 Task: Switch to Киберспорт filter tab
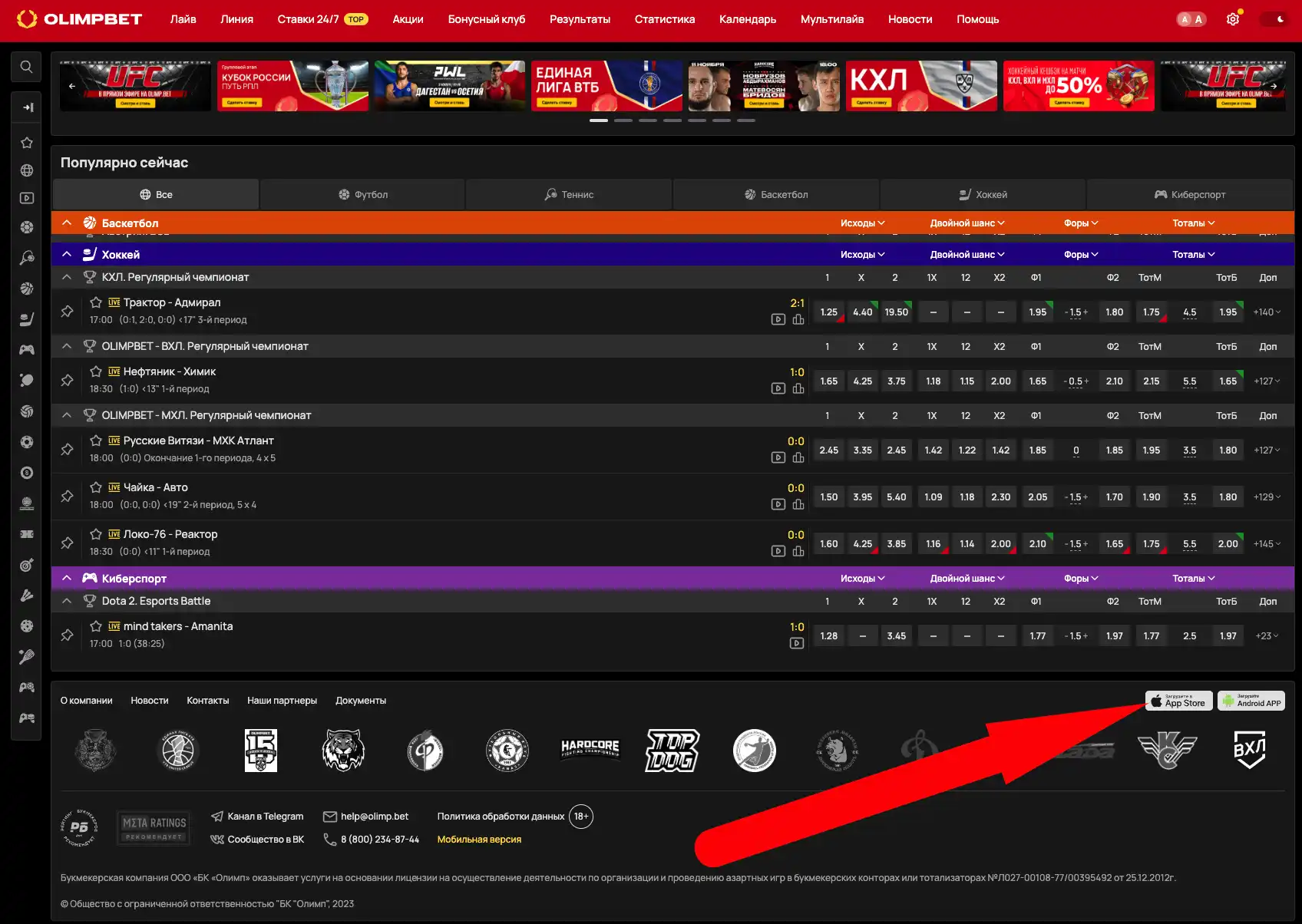point(1190,195)
